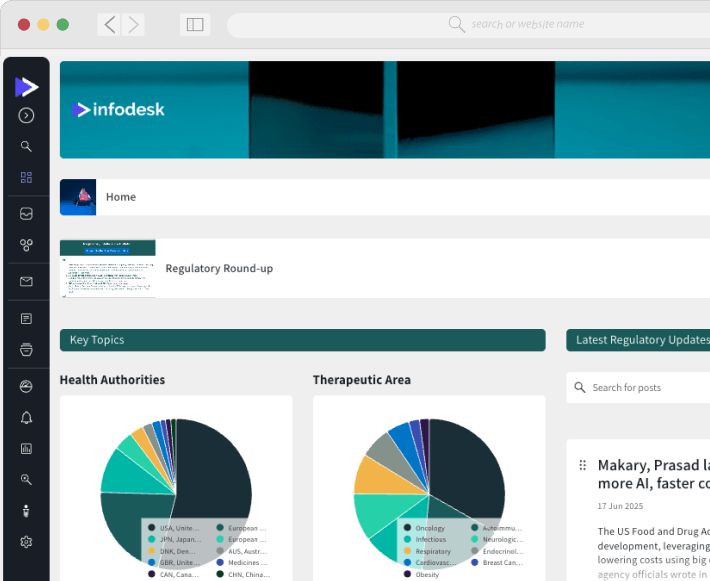
Task: Click the drag handle beside Makary post
Action: [582, 466]
